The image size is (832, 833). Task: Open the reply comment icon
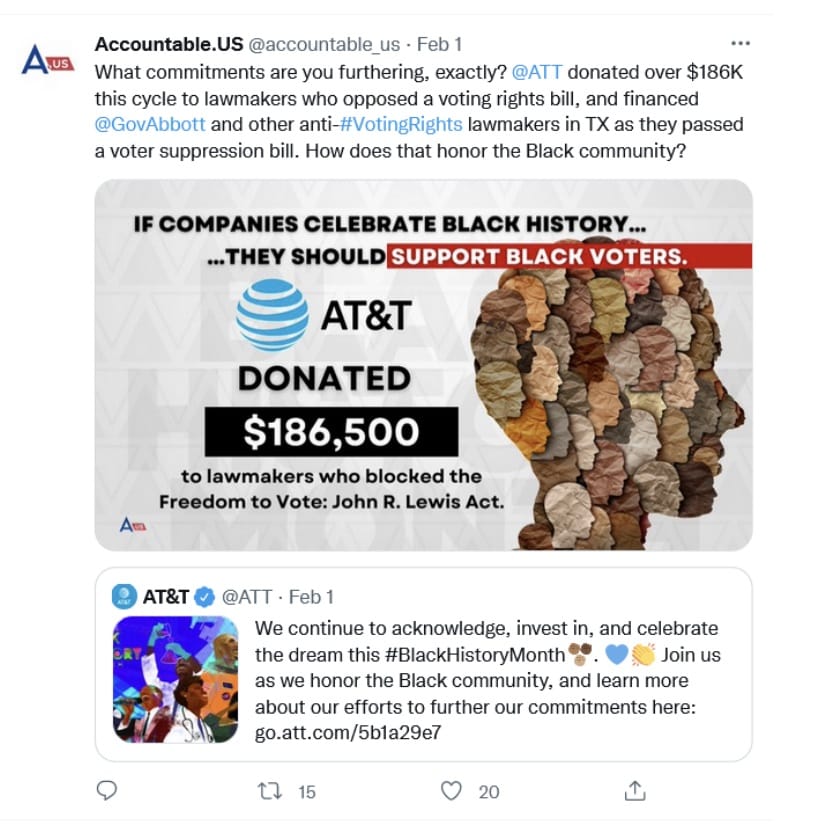pos(107,790)
